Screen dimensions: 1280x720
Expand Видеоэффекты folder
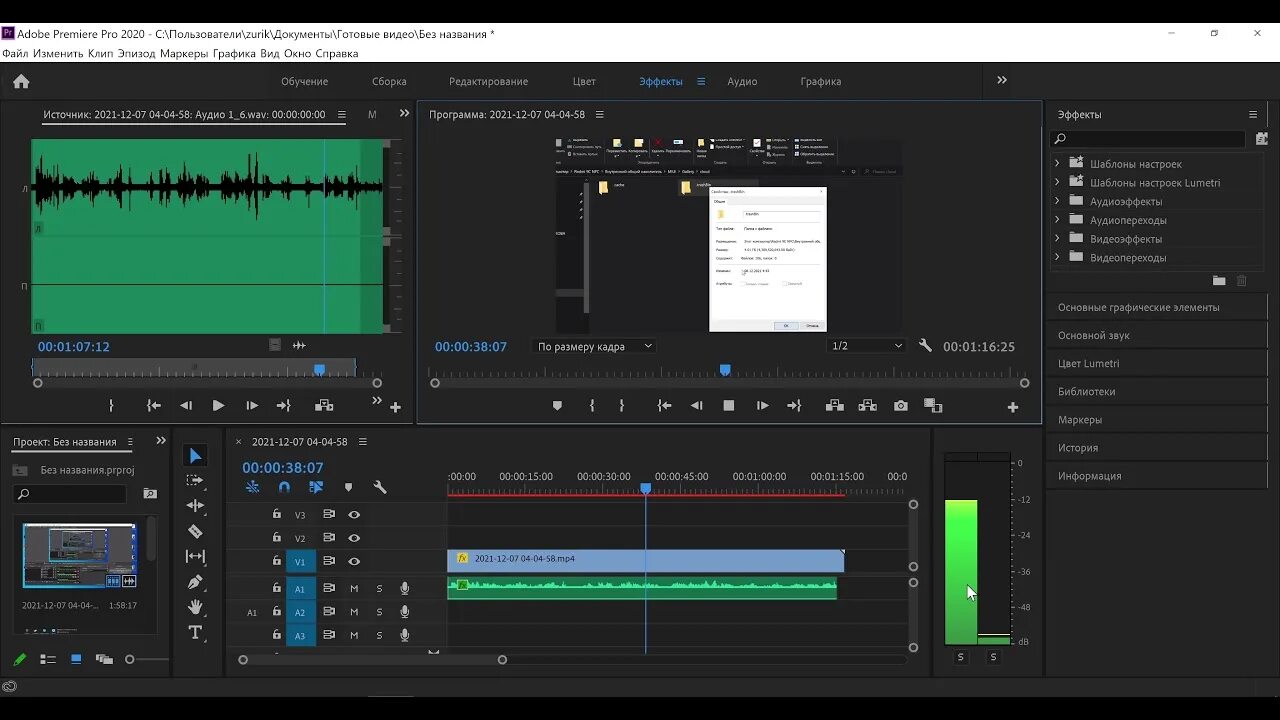click(1057, 238)
